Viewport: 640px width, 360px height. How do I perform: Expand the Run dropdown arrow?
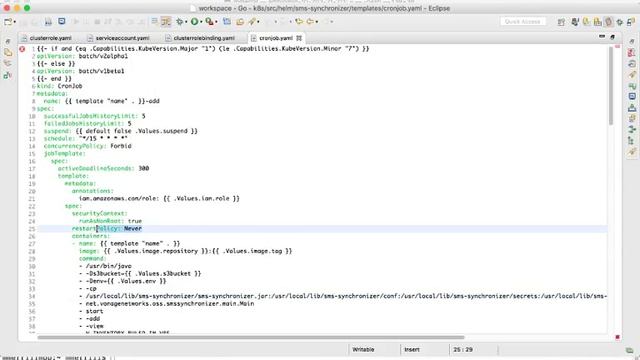pyautogui.click(x=201, y=22)
